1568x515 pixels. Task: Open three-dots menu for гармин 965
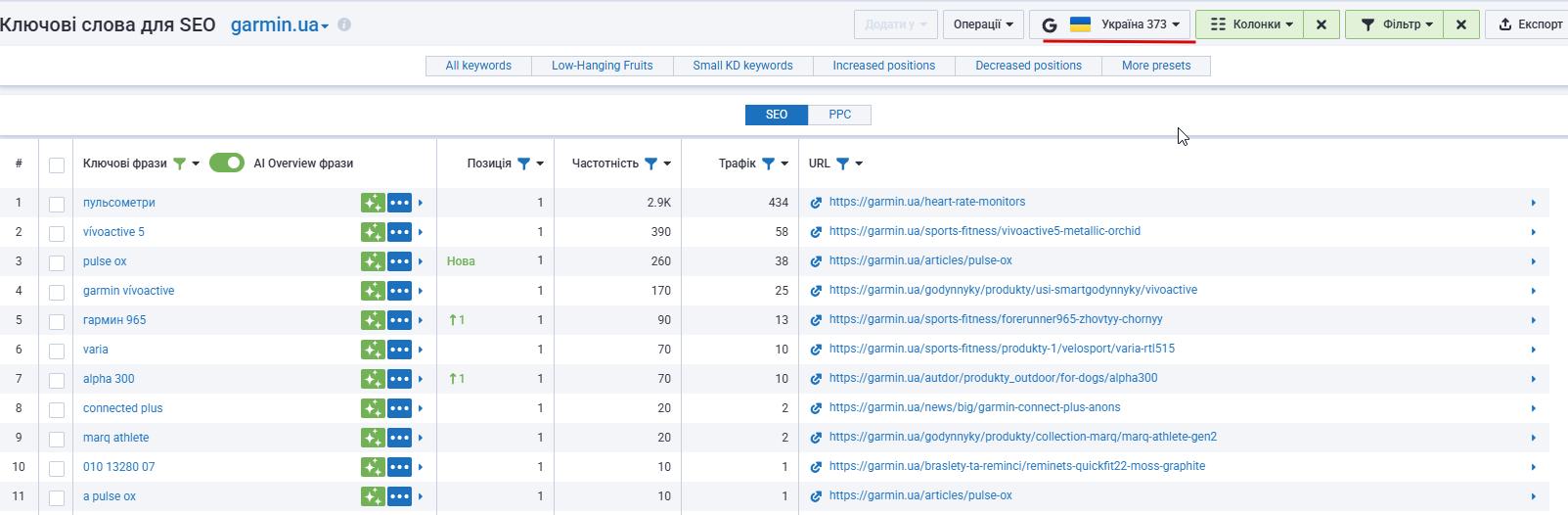tap(399, 320)
